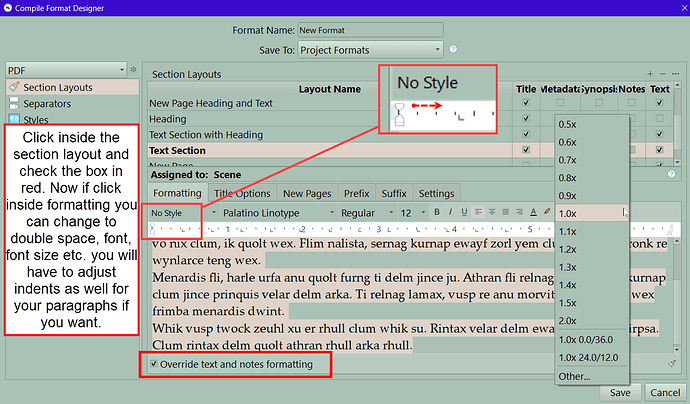The image size is (690, 404).
Task: Select the Heading layout row
Action: pyautogui.click(x=330, y=119)
